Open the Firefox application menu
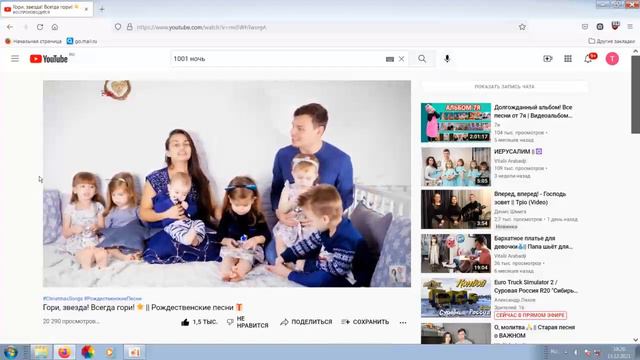640x360 pixels. [630, 27]
